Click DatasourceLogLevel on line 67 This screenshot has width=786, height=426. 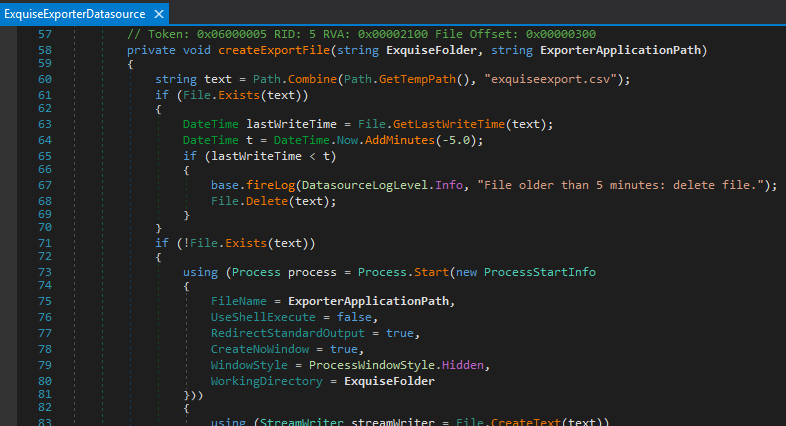coord(364,185)
